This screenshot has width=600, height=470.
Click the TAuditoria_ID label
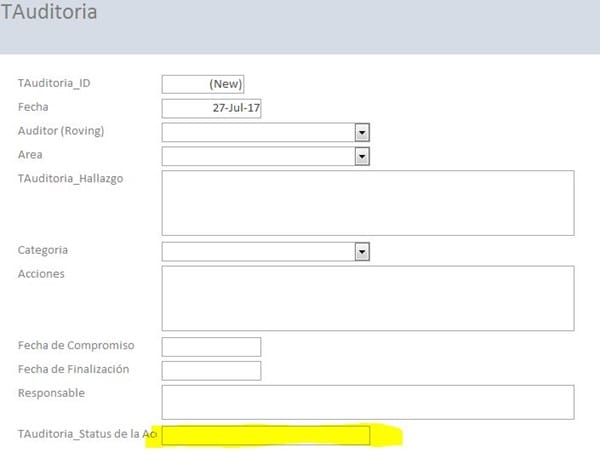point(54,83)
